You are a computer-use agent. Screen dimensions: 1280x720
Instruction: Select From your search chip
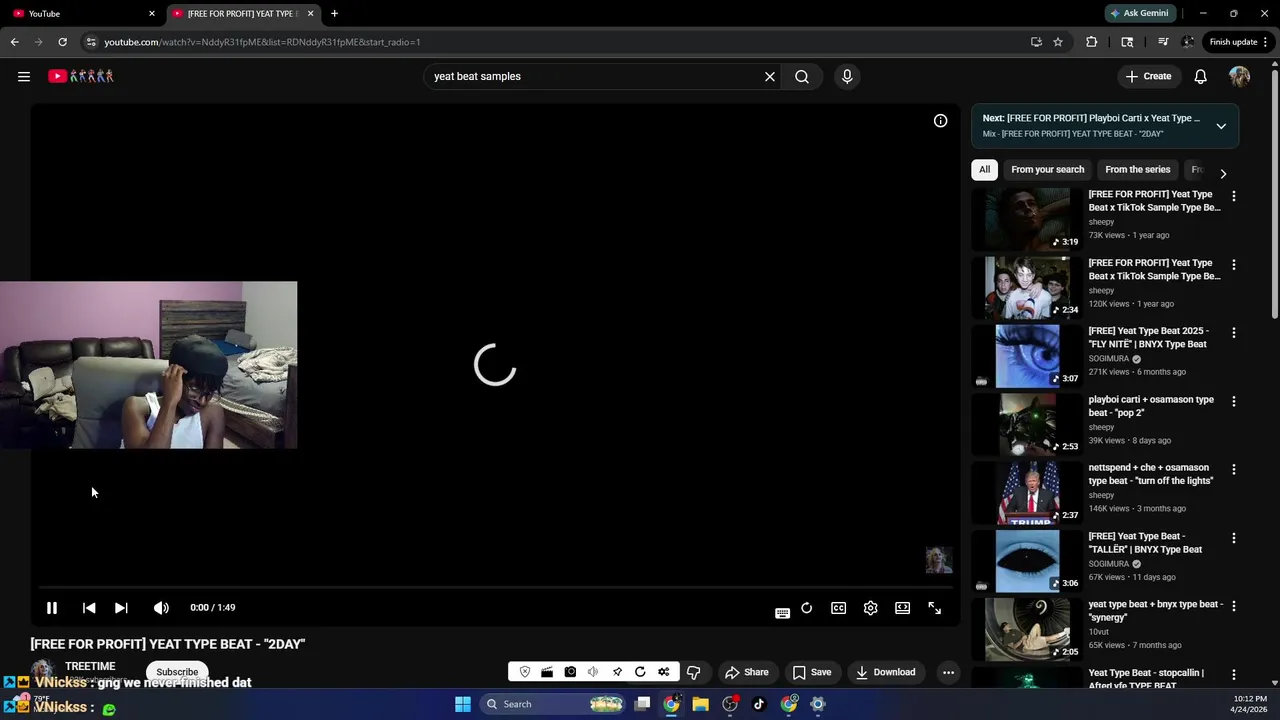(1047, 170)
